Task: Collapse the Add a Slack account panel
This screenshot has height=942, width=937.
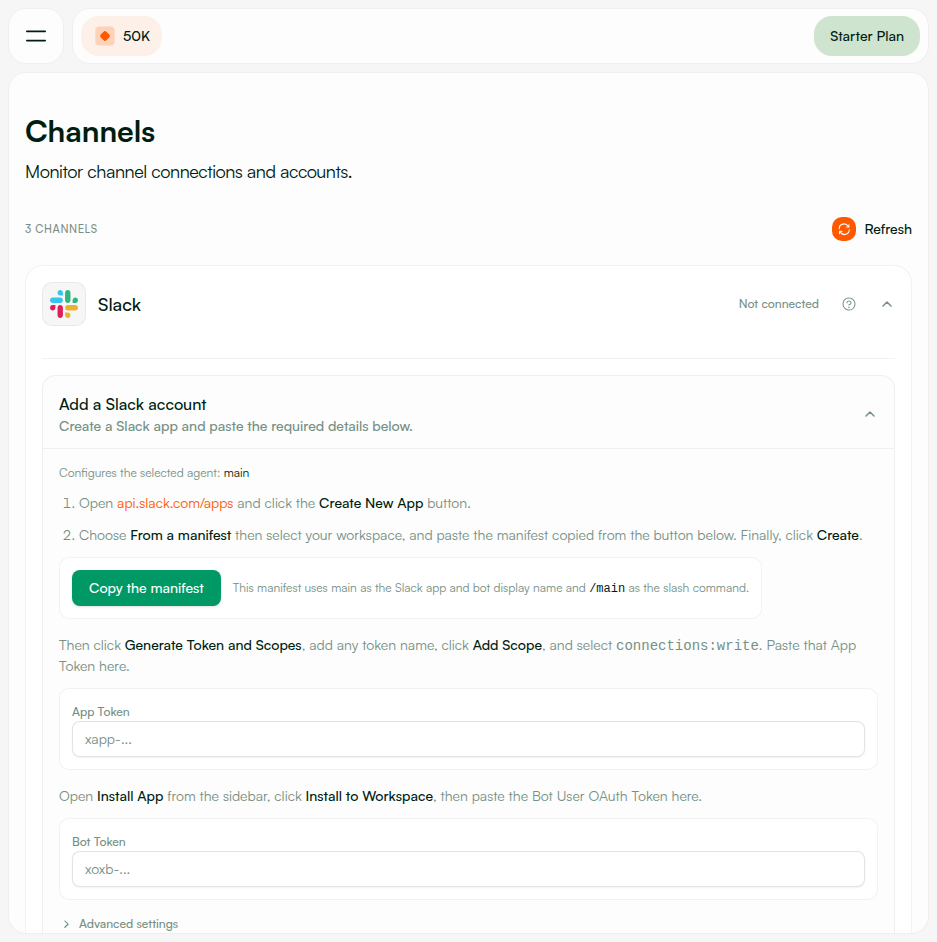Action: (x=870, y=412)
